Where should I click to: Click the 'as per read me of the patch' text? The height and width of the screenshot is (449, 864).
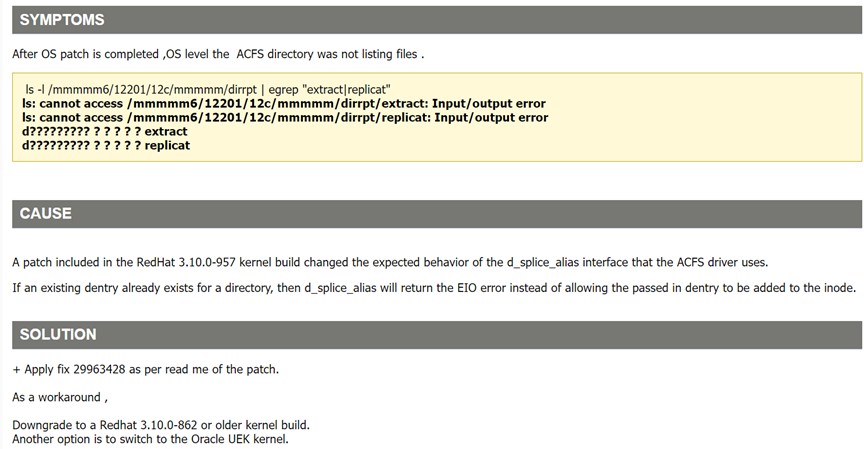pyautogui.click(x=204, y=369)
